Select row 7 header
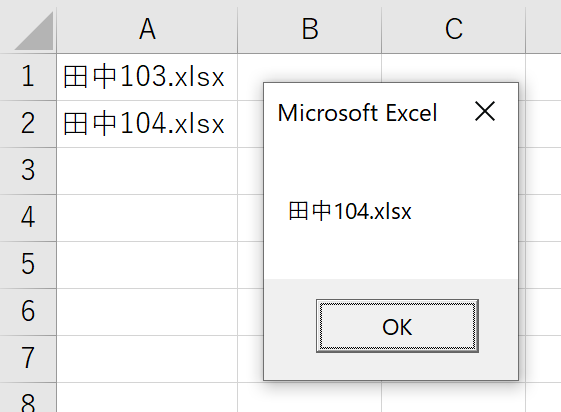 28,359
